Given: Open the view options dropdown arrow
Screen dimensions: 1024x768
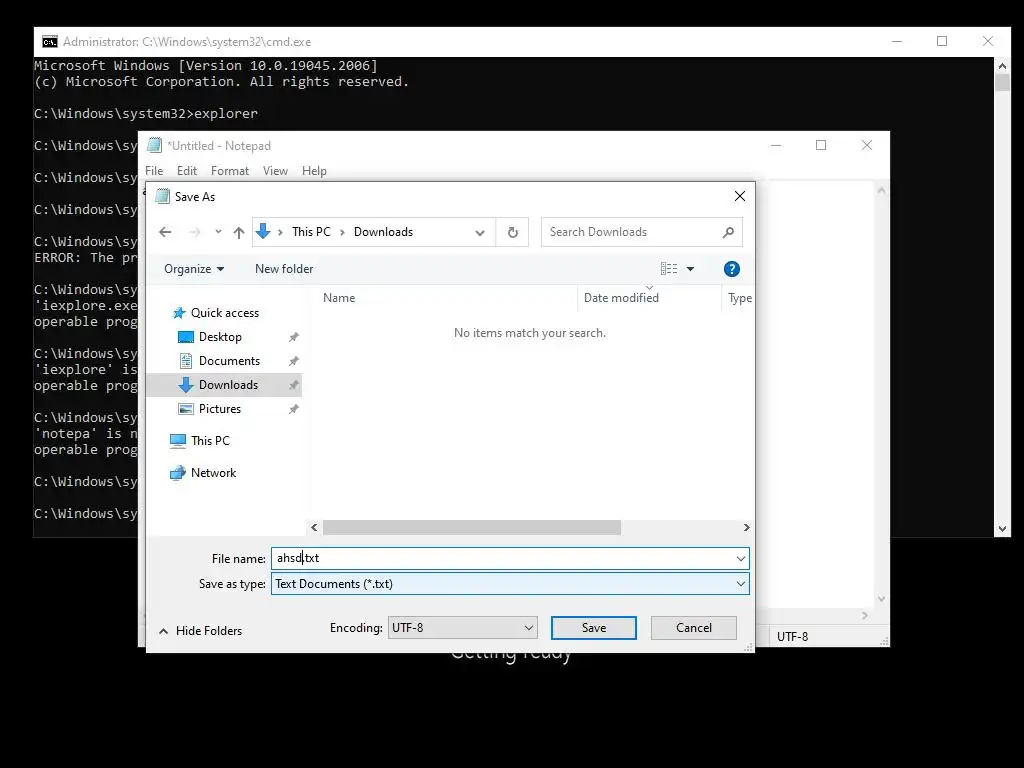Looking at the screenshot, I should 690,269.
